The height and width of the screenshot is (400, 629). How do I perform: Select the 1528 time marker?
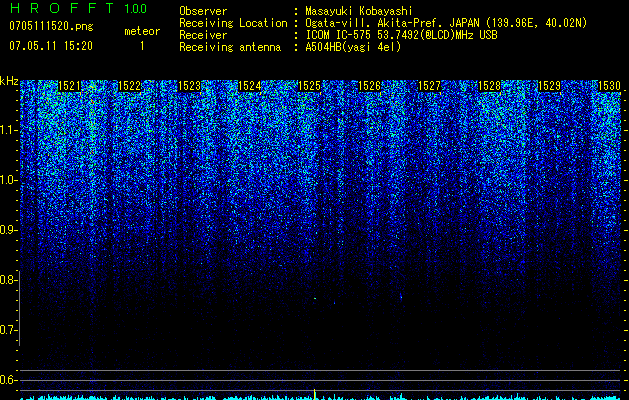coord(489,86)
